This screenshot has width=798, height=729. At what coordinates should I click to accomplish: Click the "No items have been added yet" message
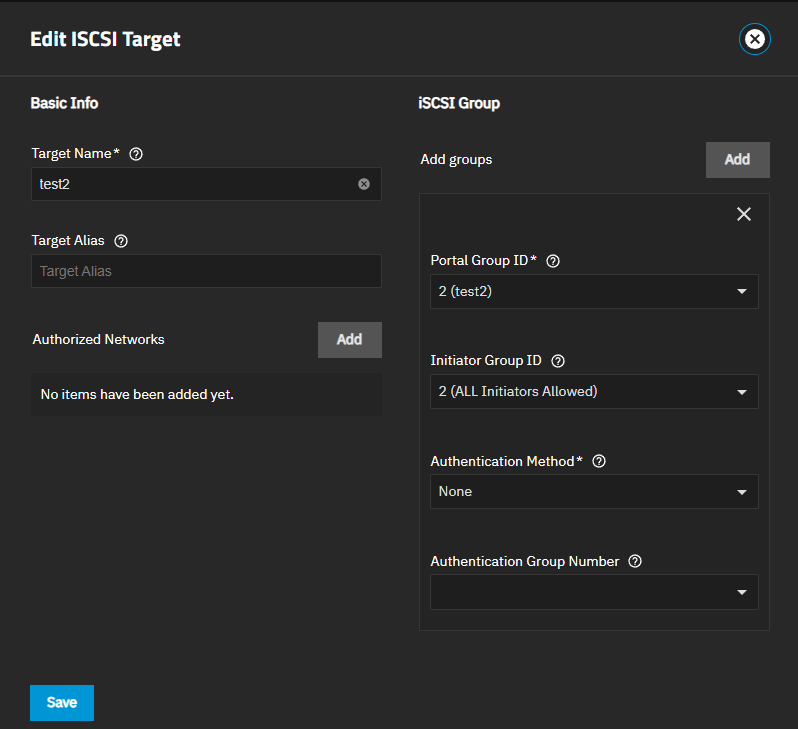click(x=137, y=395)
